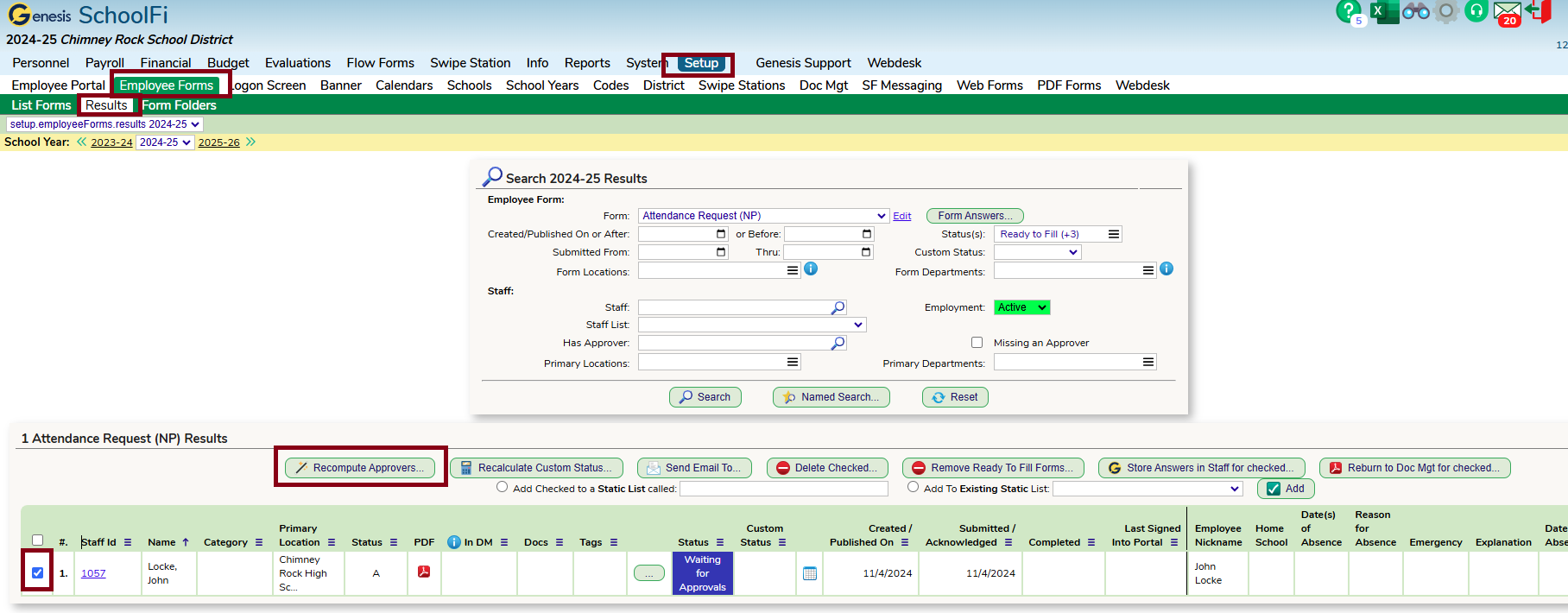Select the Setup menu tab
This screenshot has width=1568, height=613.
[701, 63]
